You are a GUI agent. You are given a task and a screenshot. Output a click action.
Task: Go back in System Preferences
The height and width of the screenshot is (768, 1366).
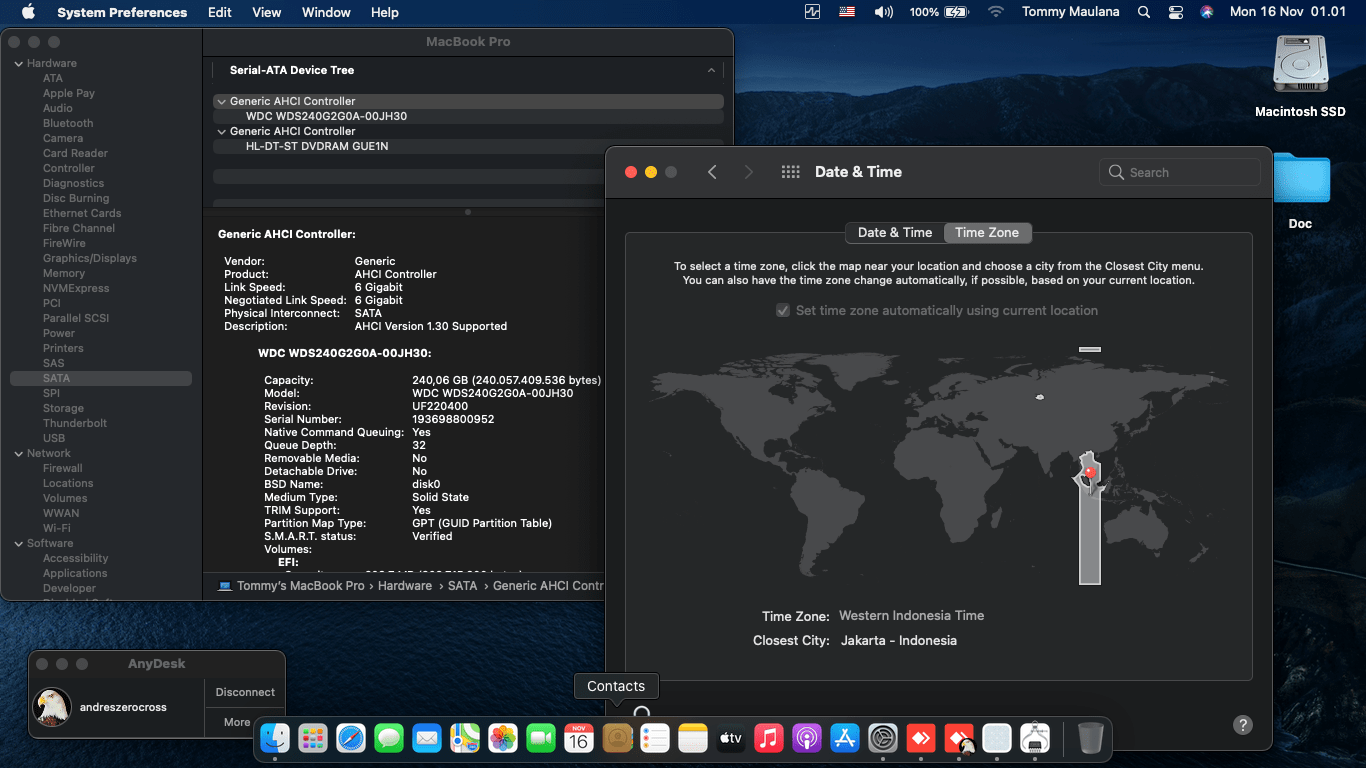pyautogui.click(x=712, y=172)
